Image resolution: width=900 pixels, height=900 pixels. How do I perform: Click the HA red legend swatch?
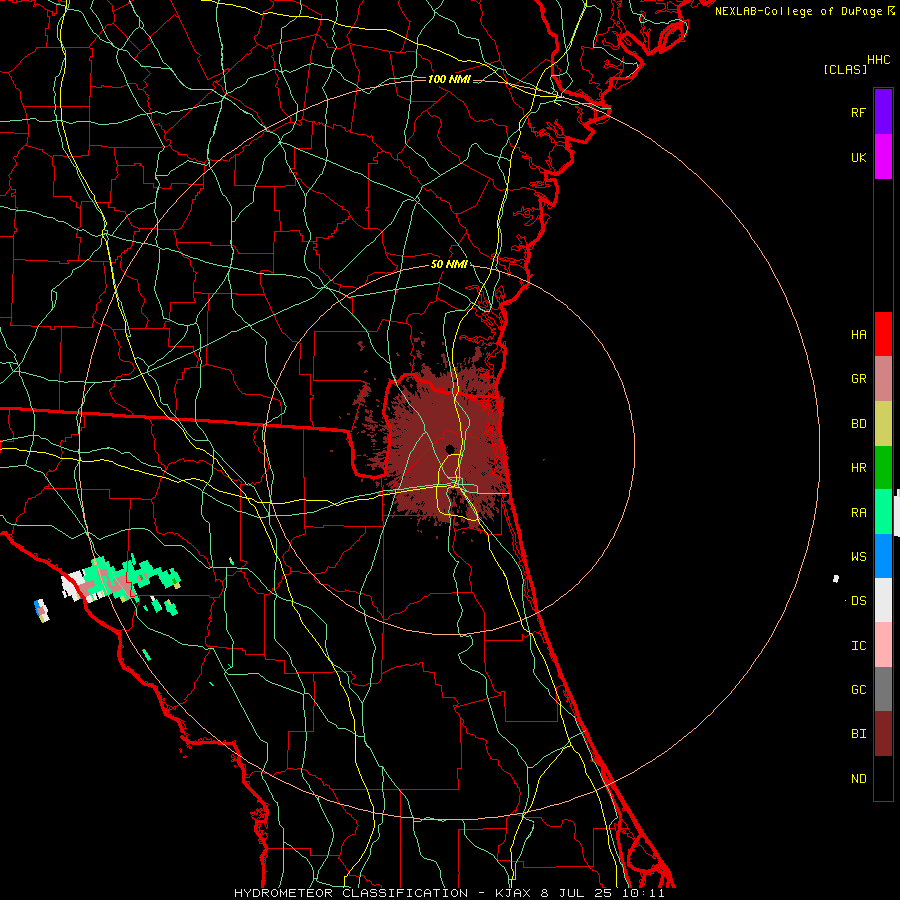click(x=883, y=334)
